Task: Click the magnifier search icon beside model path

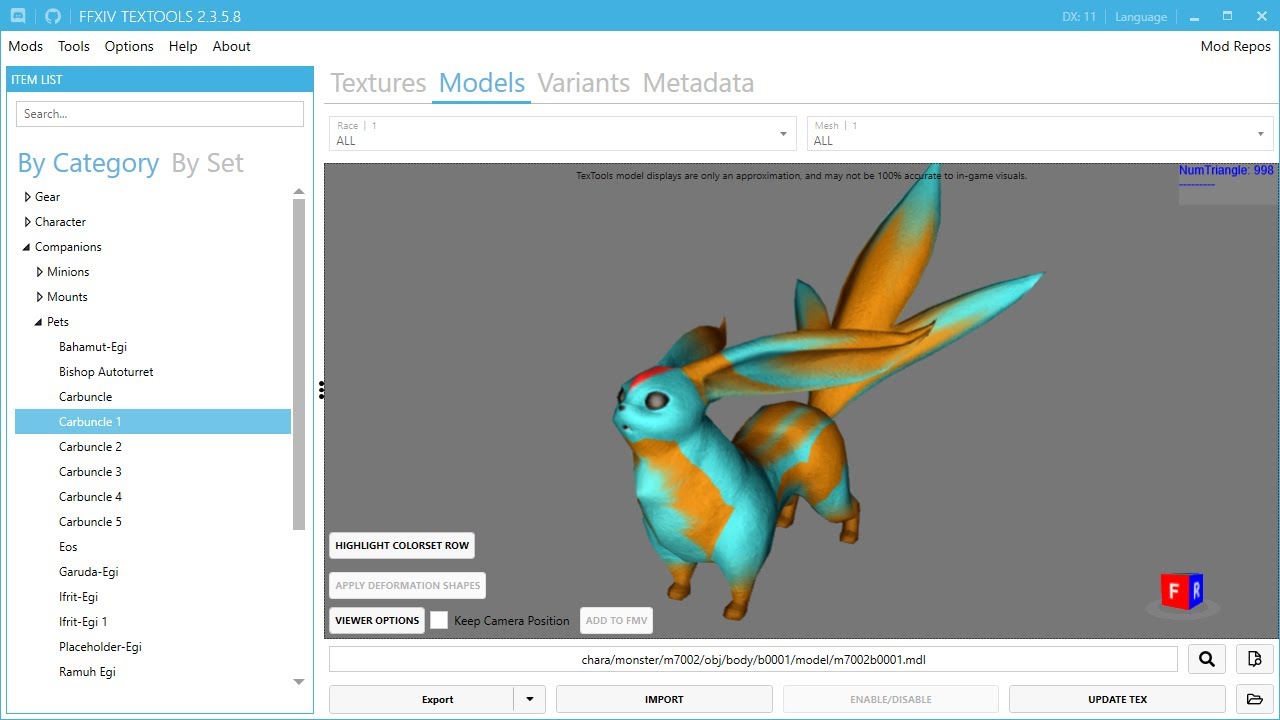Action: tap(1207, 659)
